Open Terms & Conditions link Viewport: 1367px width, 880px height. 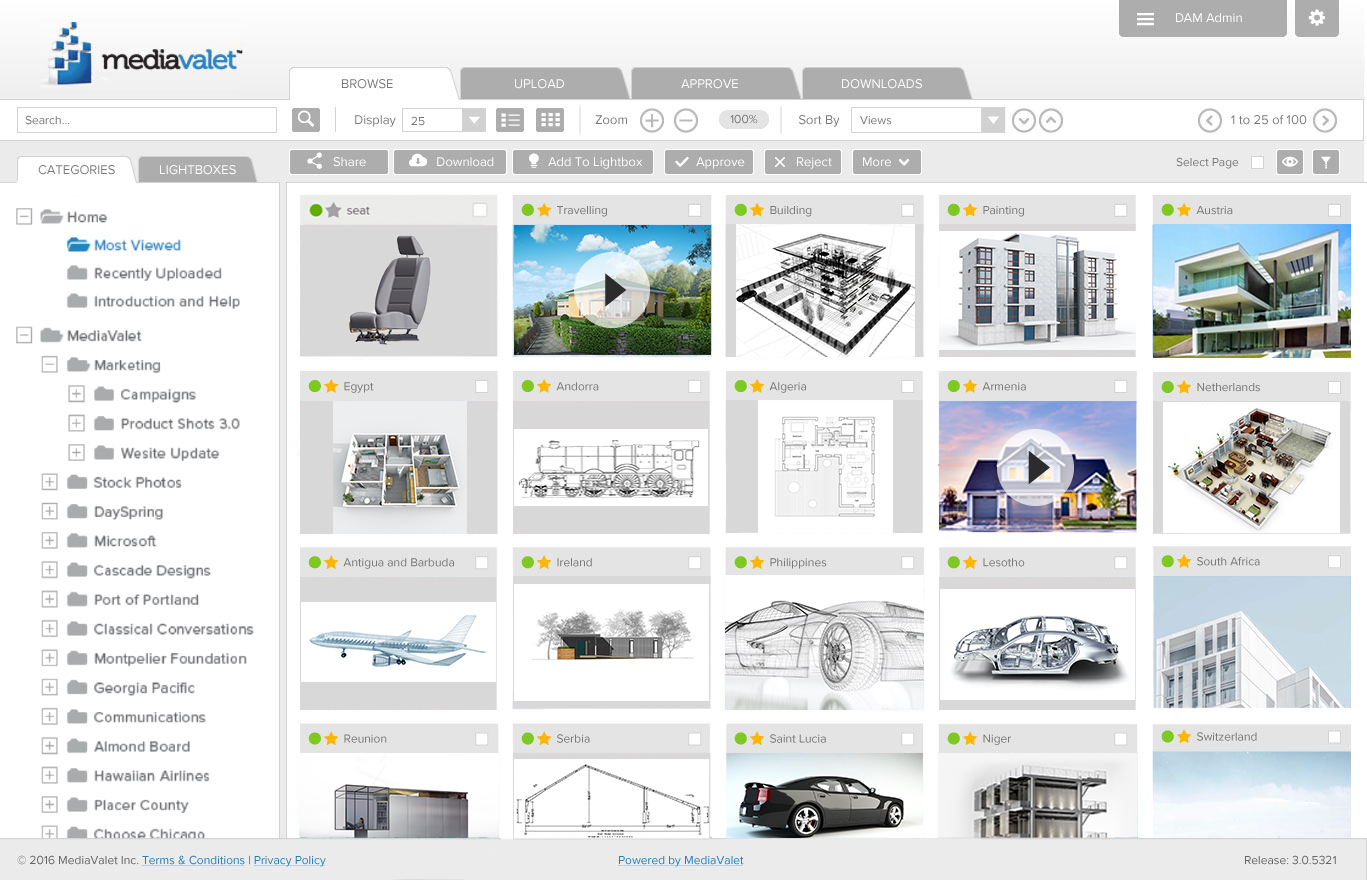point(193,860)
